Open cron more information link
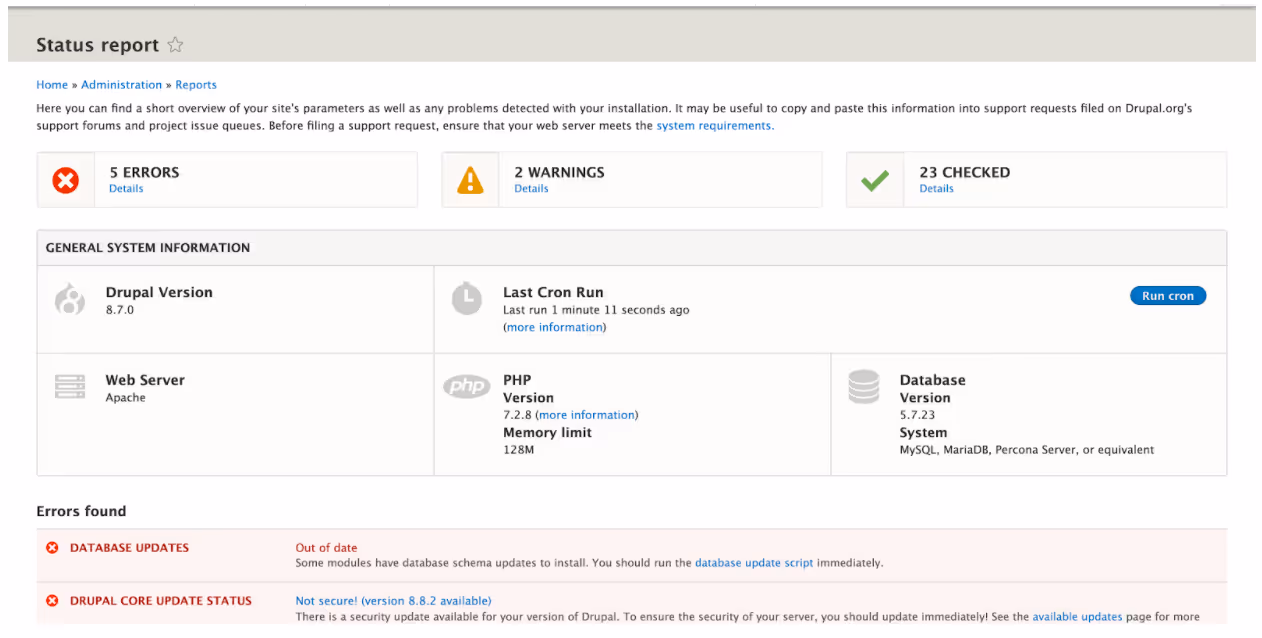Image resolution: width=1262 pixels, height=638 pixels. pyautogui.click(x=554, y=327)
